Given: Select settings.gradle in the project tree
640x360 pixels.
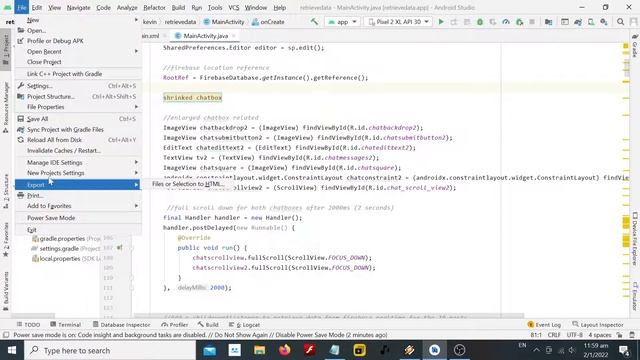Looking at the screenshot, I should pyautogui.click(x=59, y=249).
